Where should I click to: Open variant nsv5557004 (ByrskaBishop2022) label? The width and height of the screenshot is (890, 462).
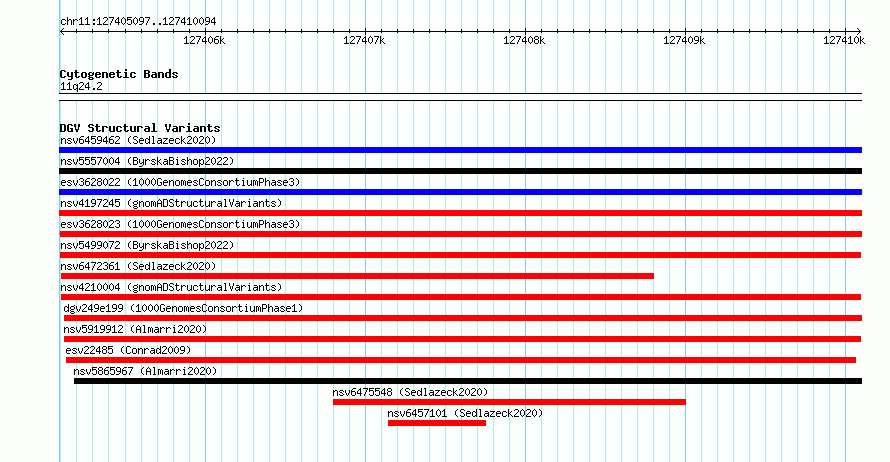147,161
